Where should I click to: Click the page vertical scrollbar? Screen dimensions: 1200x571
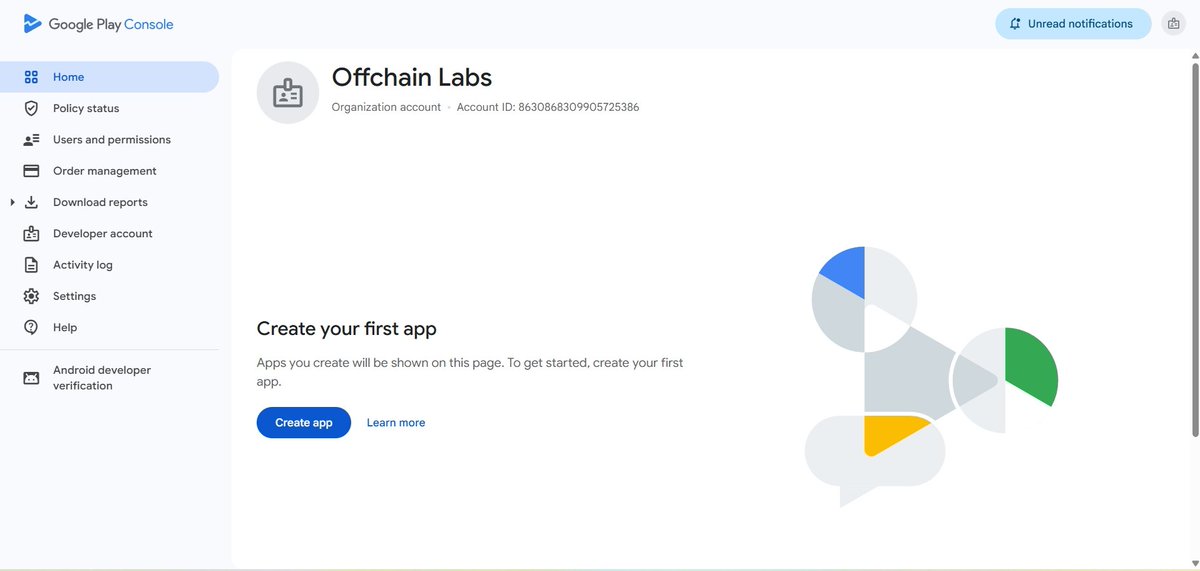[x=1194, y=248]
